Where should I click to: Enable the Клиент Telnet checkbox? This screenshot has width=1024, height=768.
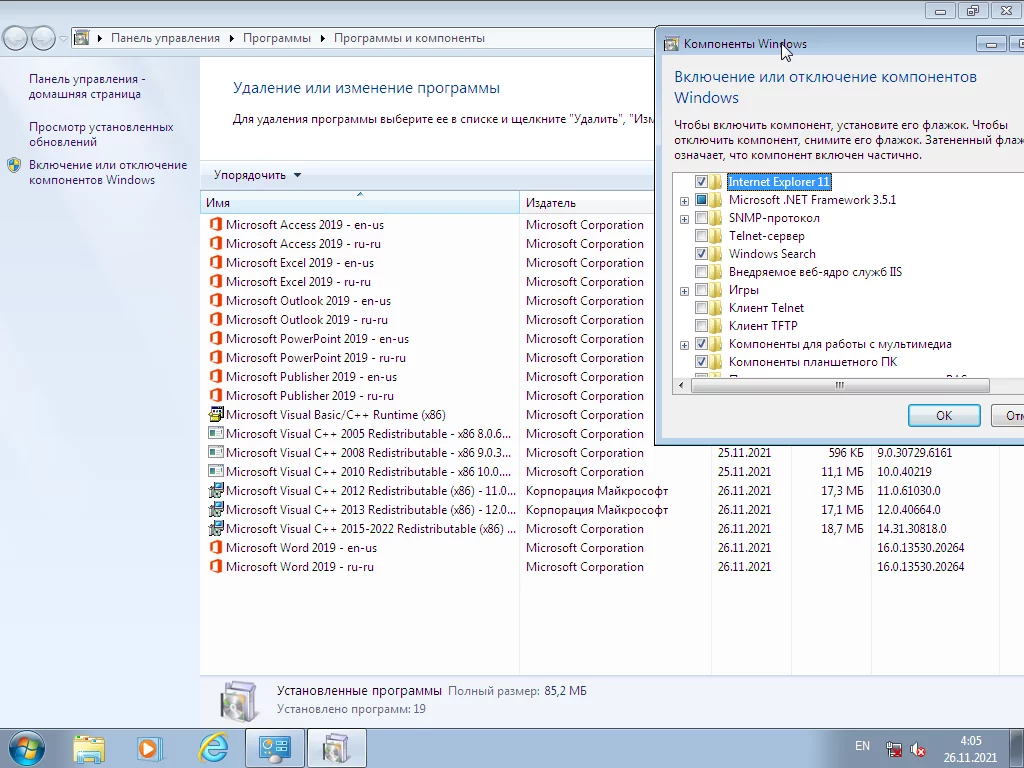click(x=701, y=308)
